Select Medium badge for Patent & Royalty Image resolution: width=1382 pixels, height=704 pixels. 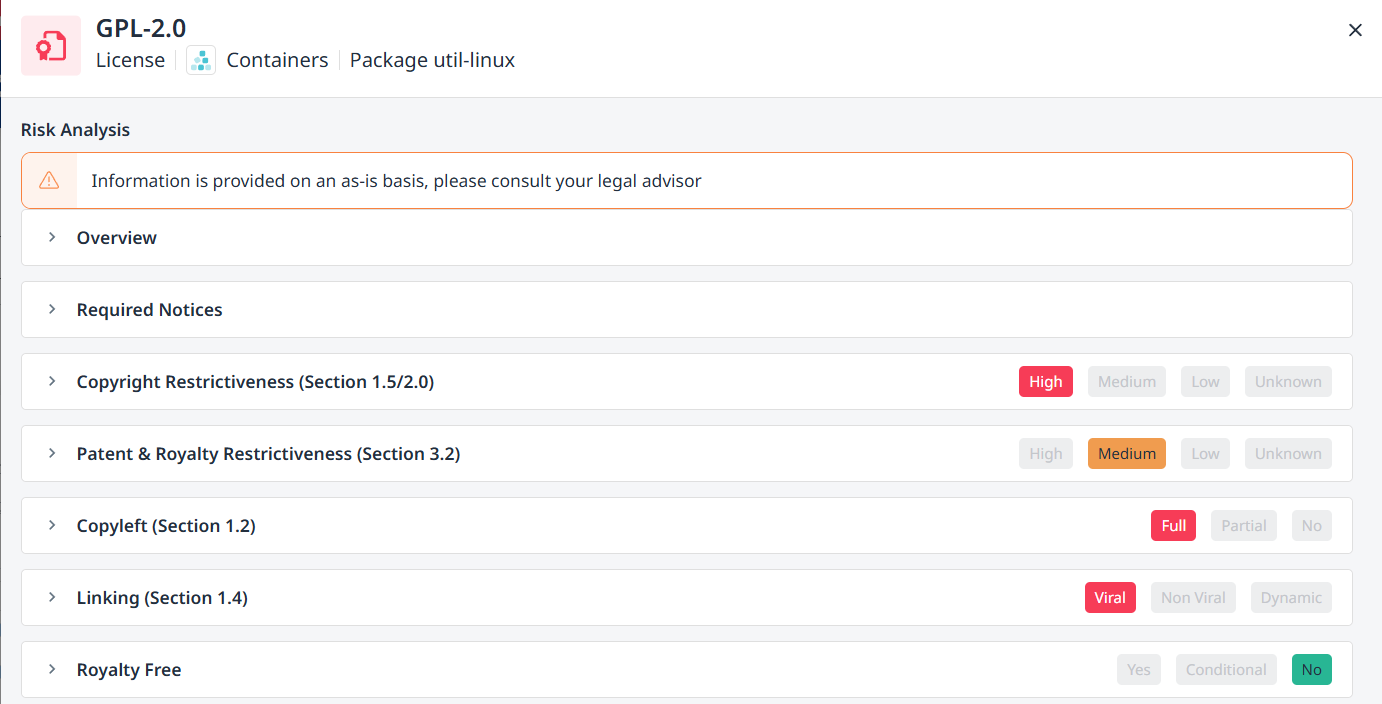1126,454
